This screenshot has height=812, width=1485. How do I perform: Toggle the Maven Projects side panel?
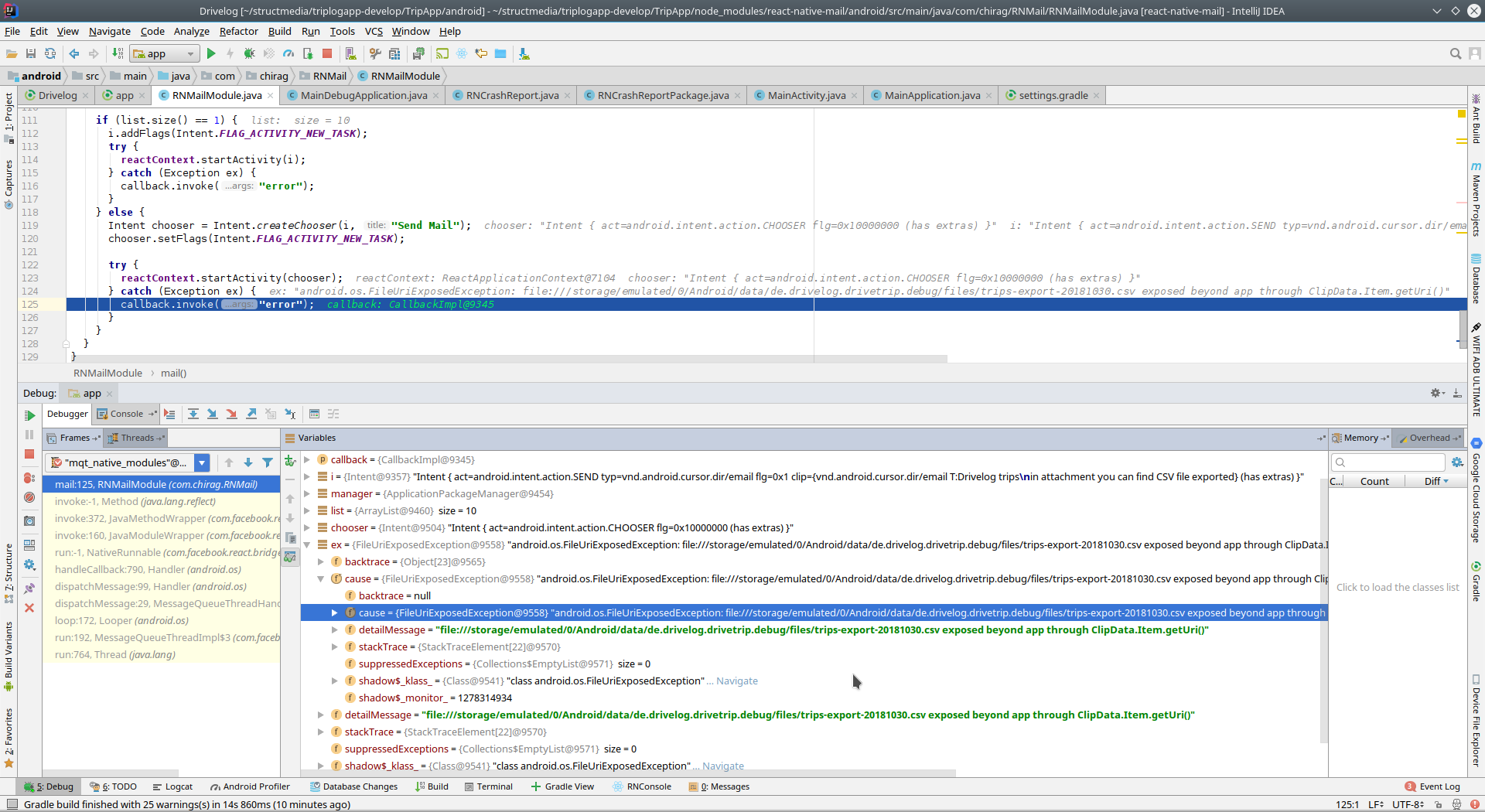click(1476, 199)
